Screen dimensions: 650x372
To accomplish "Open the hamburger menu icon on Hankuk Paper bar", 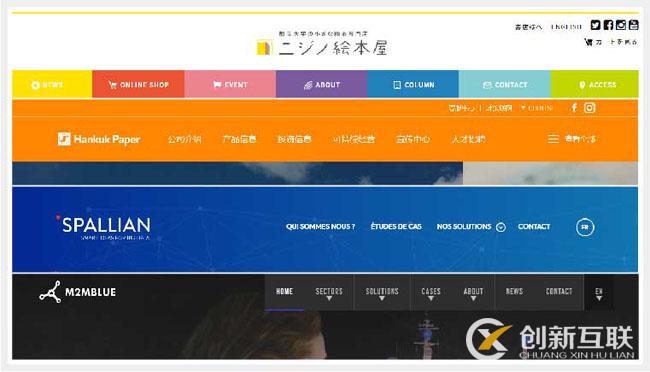I will pos(553,139).
